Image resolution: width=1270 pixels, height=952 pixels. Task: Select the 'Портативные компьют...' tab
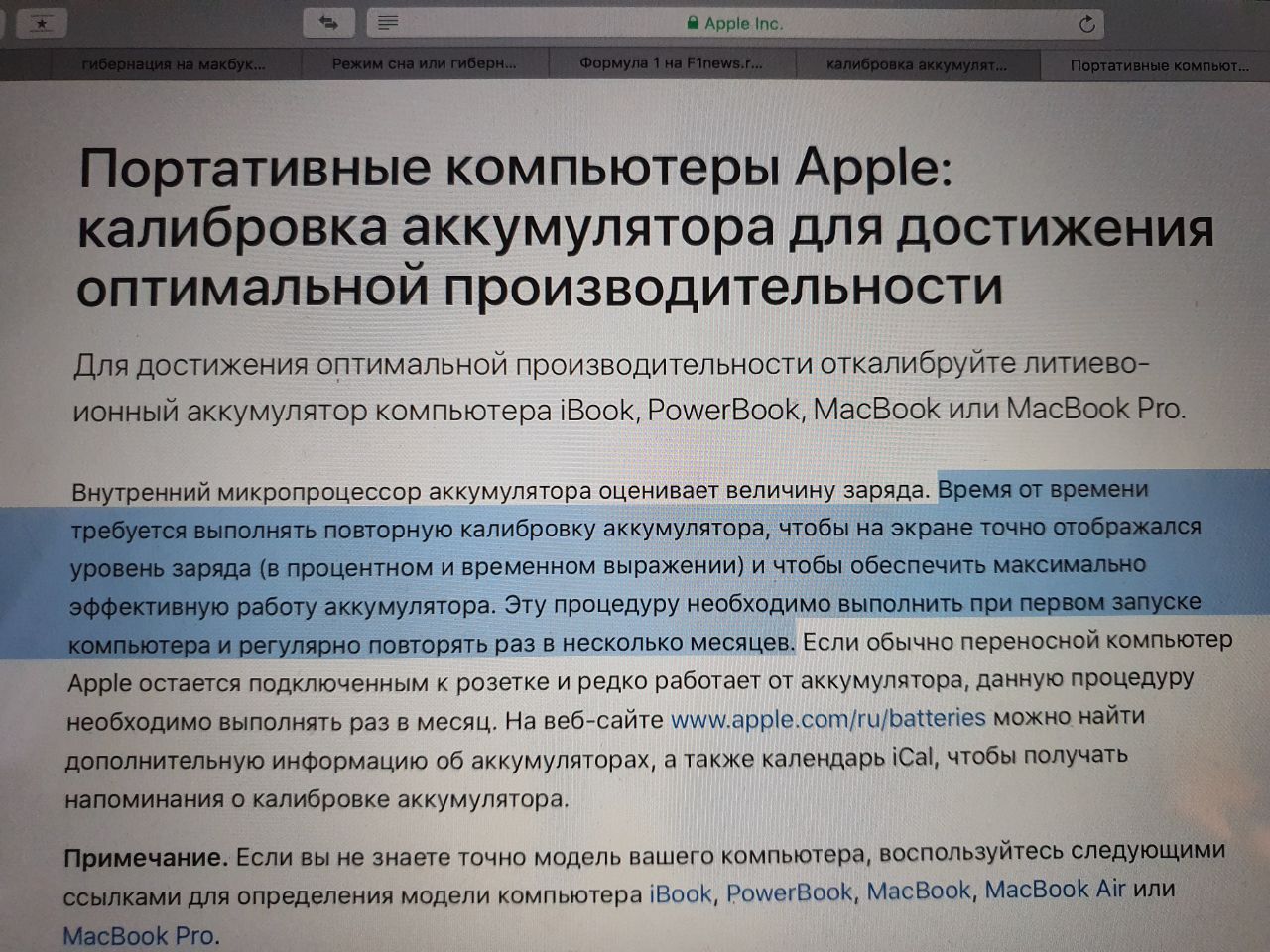[x=1157, y=66]
